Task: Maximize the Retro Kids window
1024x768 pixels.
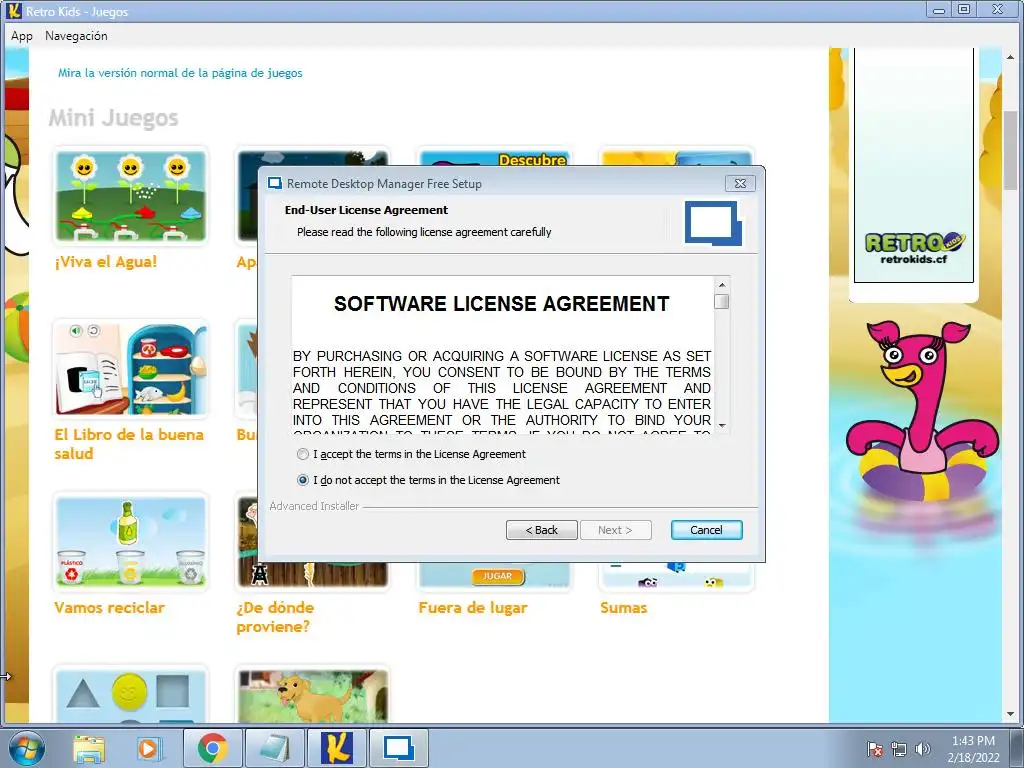Action: 964,9
